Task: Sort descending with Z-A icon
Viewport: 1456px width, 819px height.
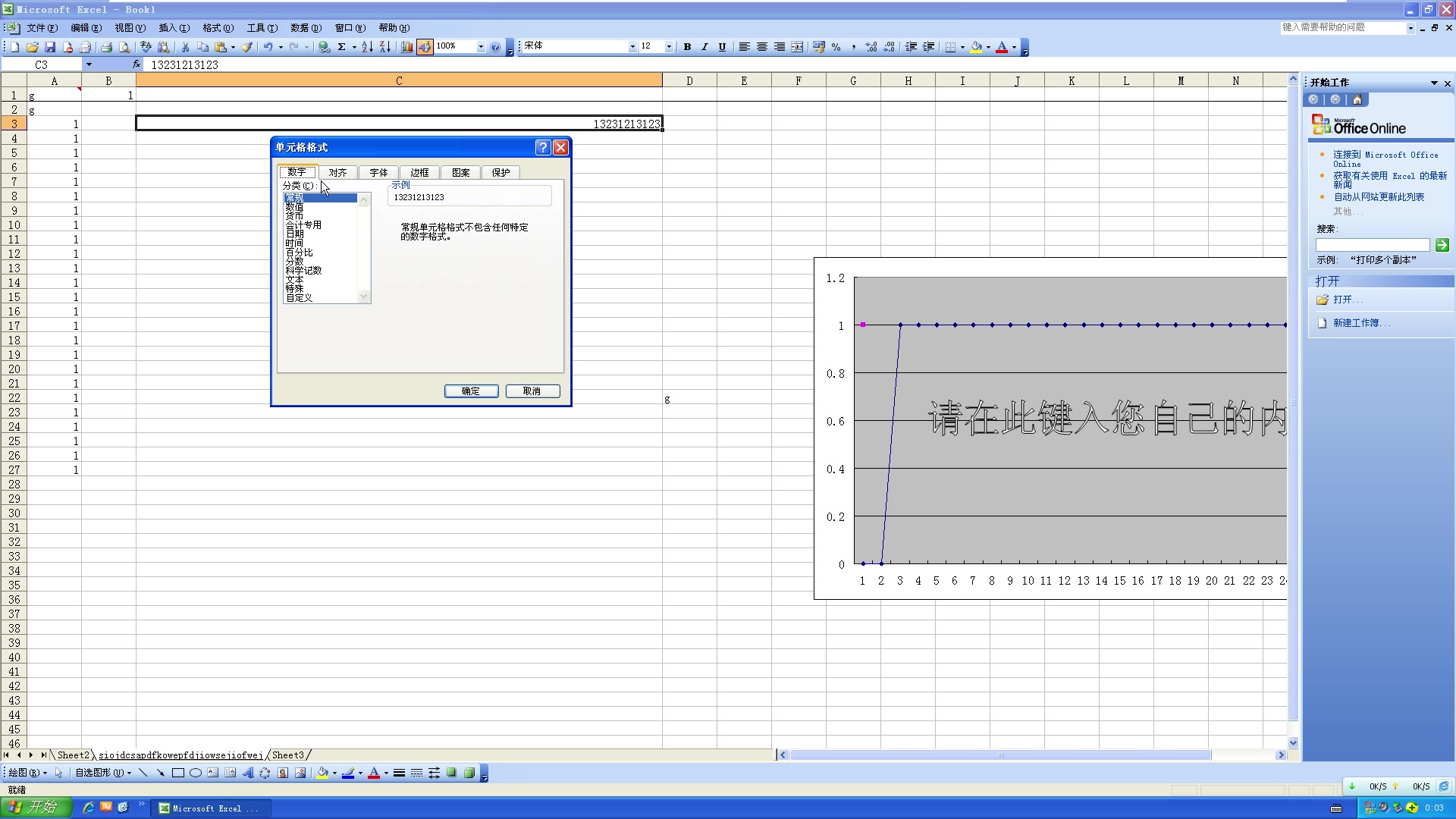Action: pyautogui.click(x=385, y=47)
